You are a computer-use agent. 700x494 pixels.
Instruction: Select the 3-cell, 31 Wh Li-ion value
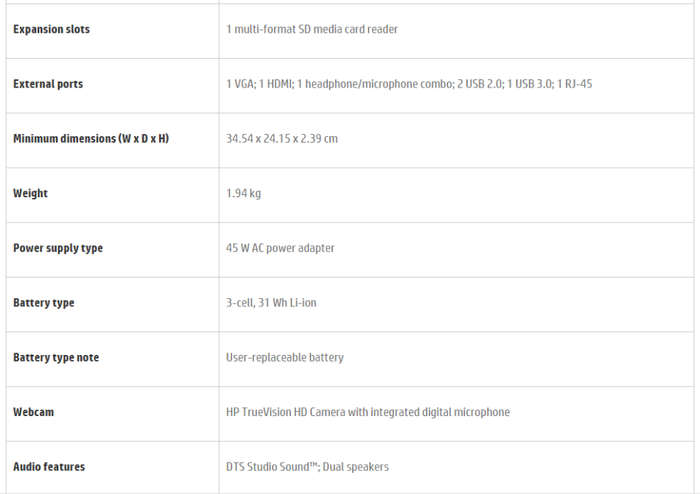click(x=271, y=303)
